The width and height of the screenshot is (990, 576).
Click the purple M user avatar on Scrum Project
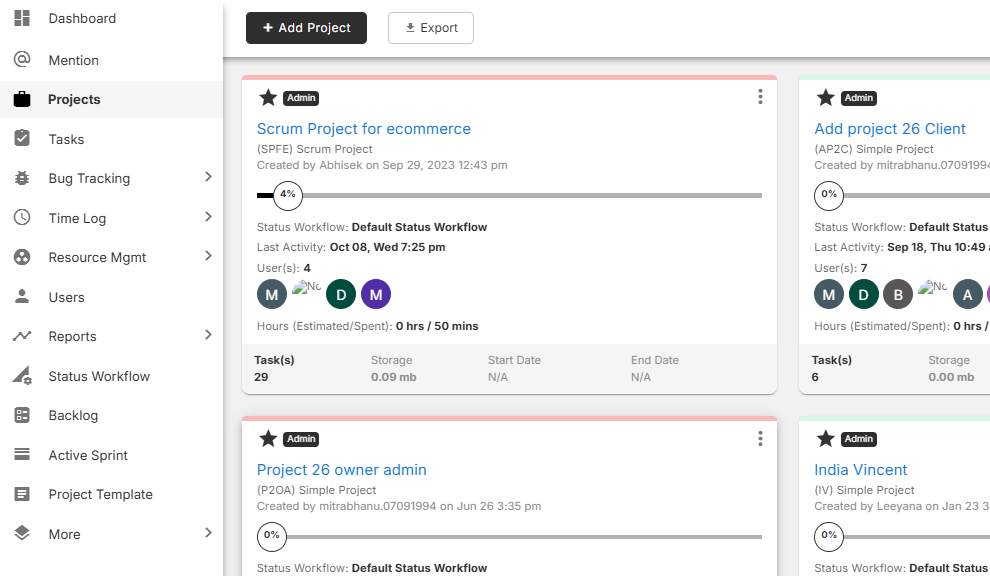[376, 294]
